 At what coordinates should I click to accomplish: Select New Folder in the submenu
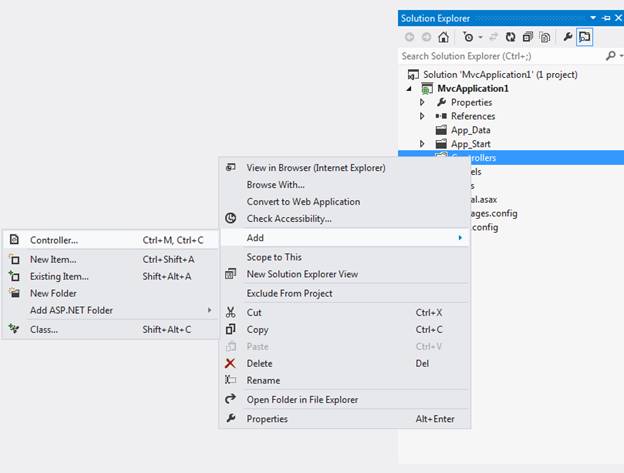[x=53, y=293]
